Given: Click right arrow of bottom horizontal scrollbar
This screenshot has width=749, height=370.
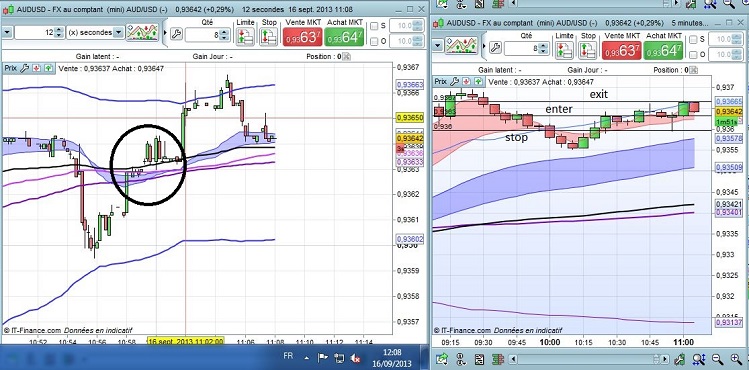Looking at the screenshot, I should tap(665, 359).
